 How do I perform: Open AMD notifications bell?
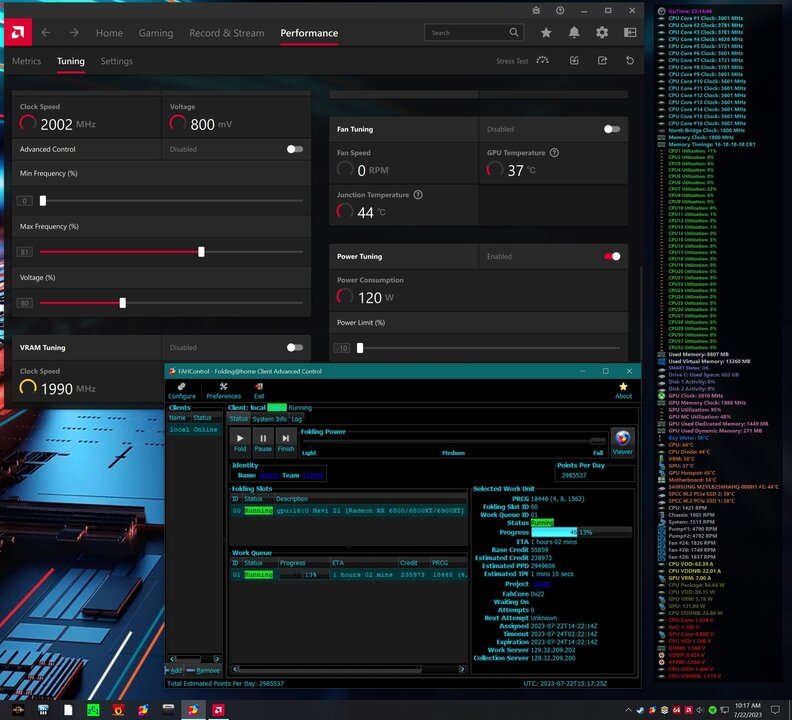[574, 32]
